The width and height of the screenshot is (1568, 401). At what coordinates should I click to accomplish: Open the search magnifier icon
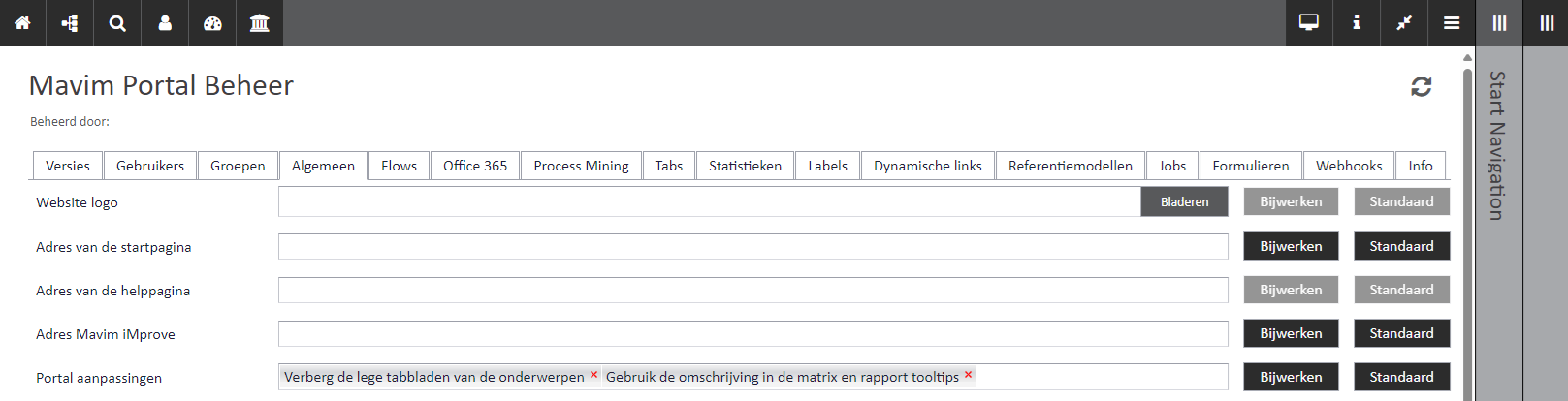point(117,23)
